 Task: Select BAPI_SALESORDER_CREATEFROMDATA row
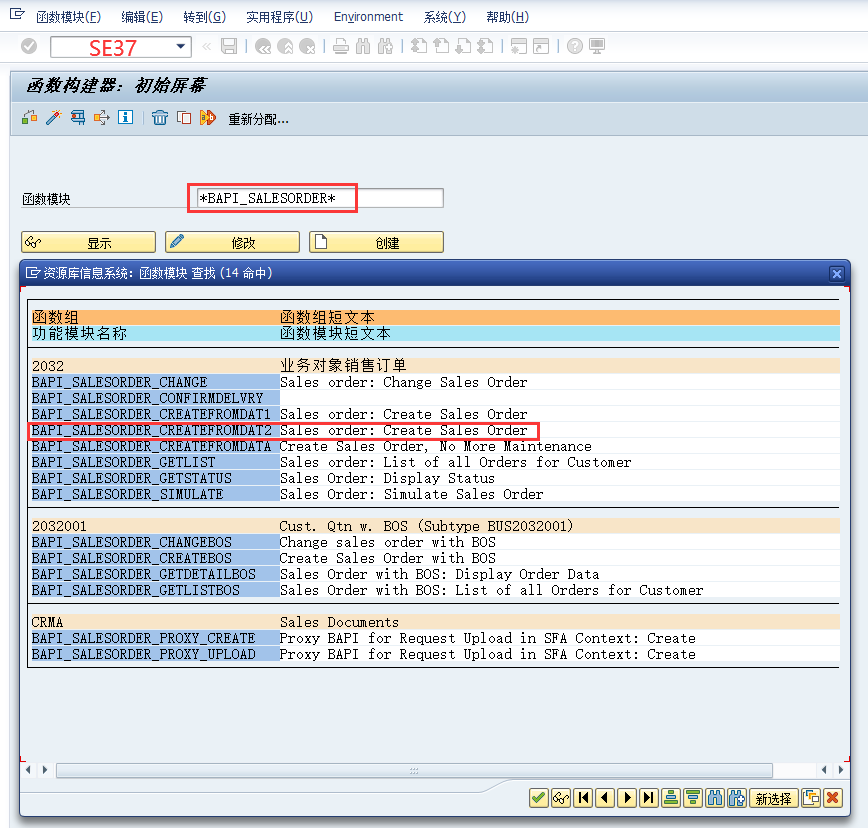436,447
